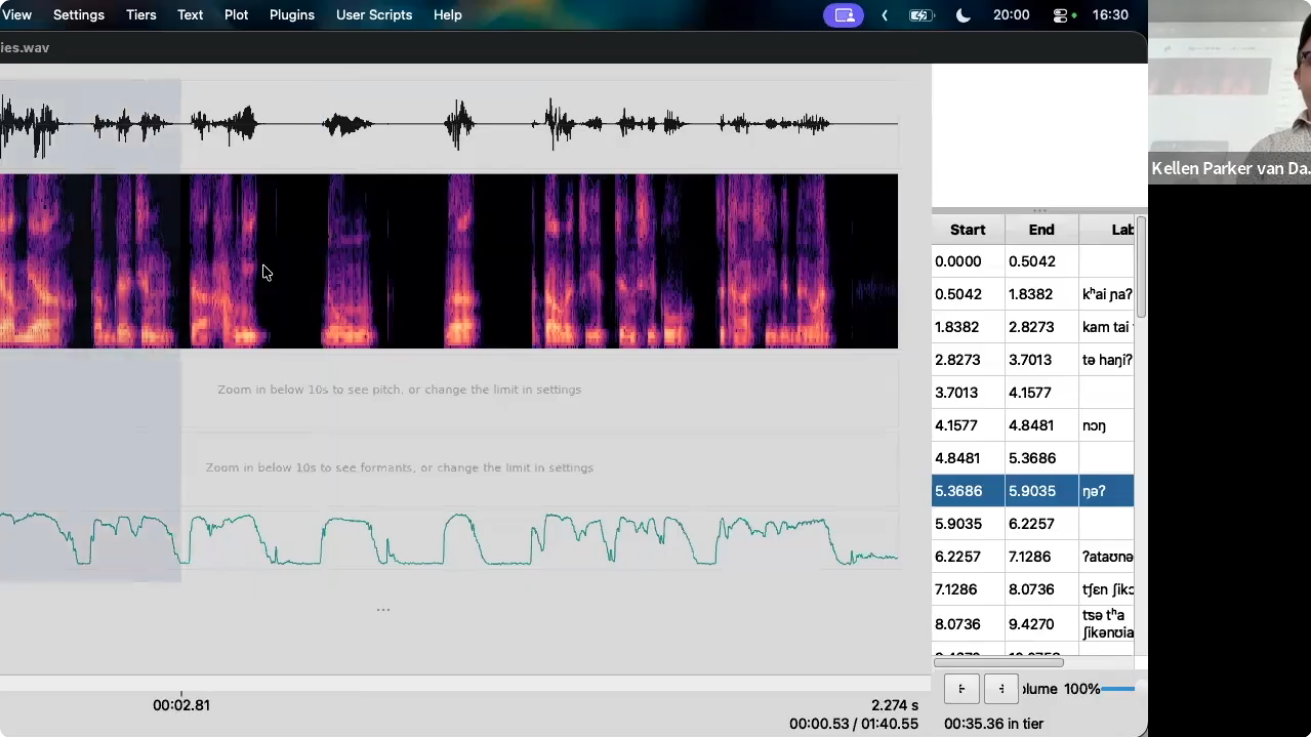
Task: Expand the collapsed panel ellipsis below intensity
Action: coord(383,609)
